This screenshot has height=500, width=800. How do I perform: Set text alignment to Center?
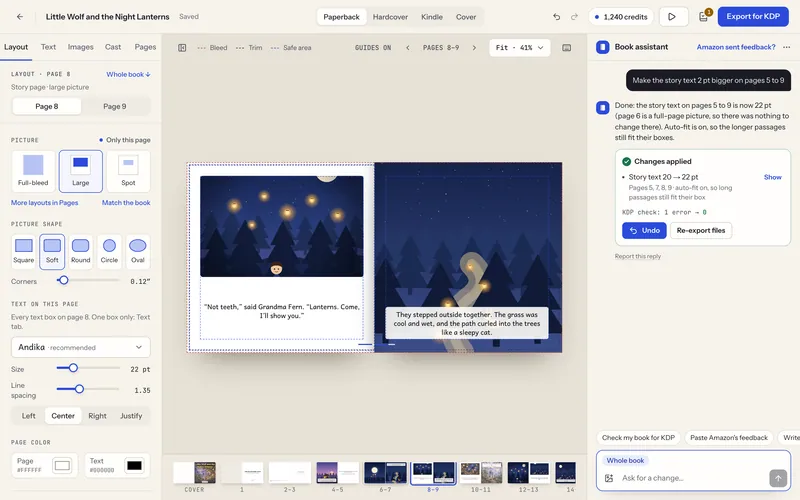[63, 416]
